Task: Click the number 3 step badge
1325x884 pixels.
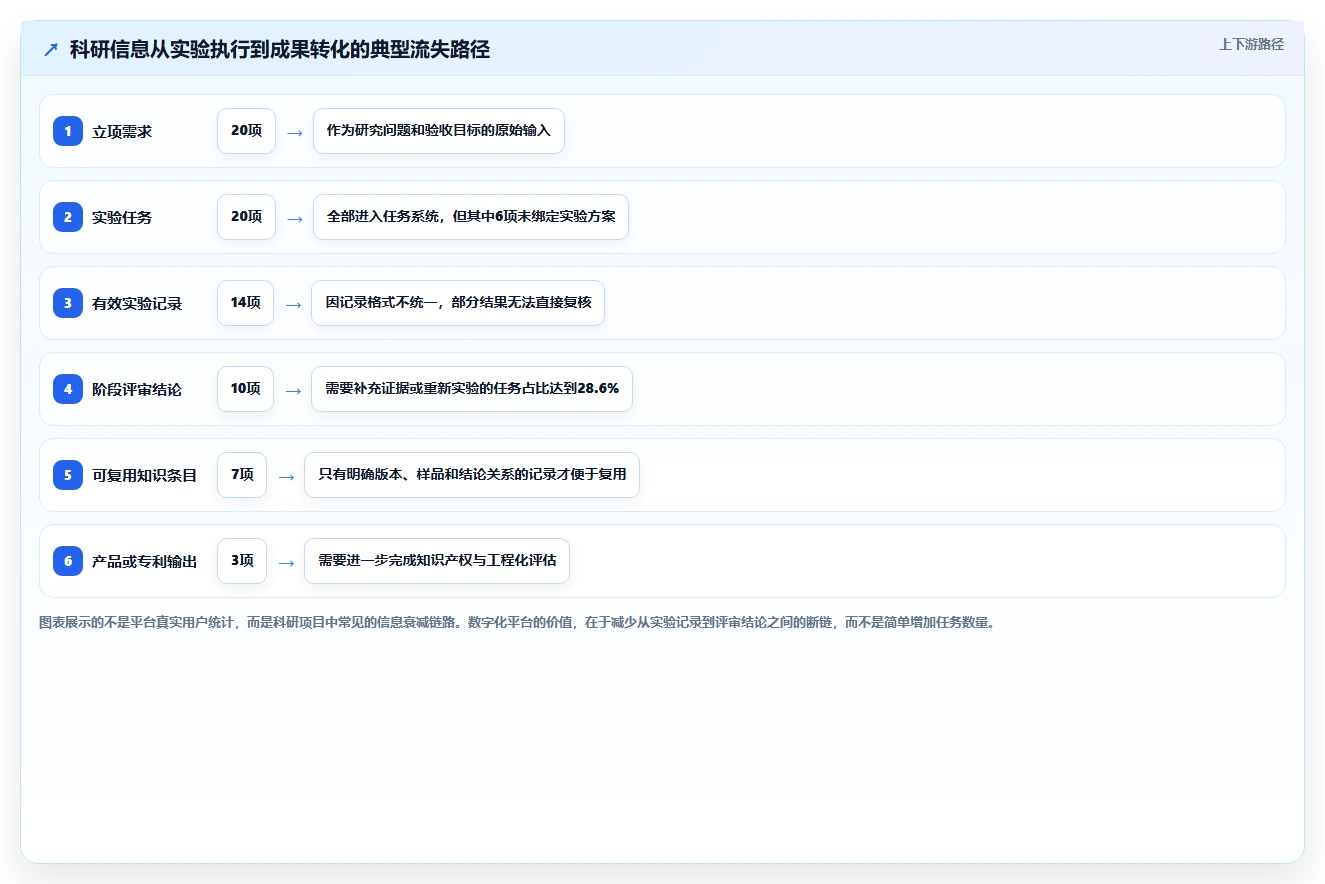Action: (68, 303)
